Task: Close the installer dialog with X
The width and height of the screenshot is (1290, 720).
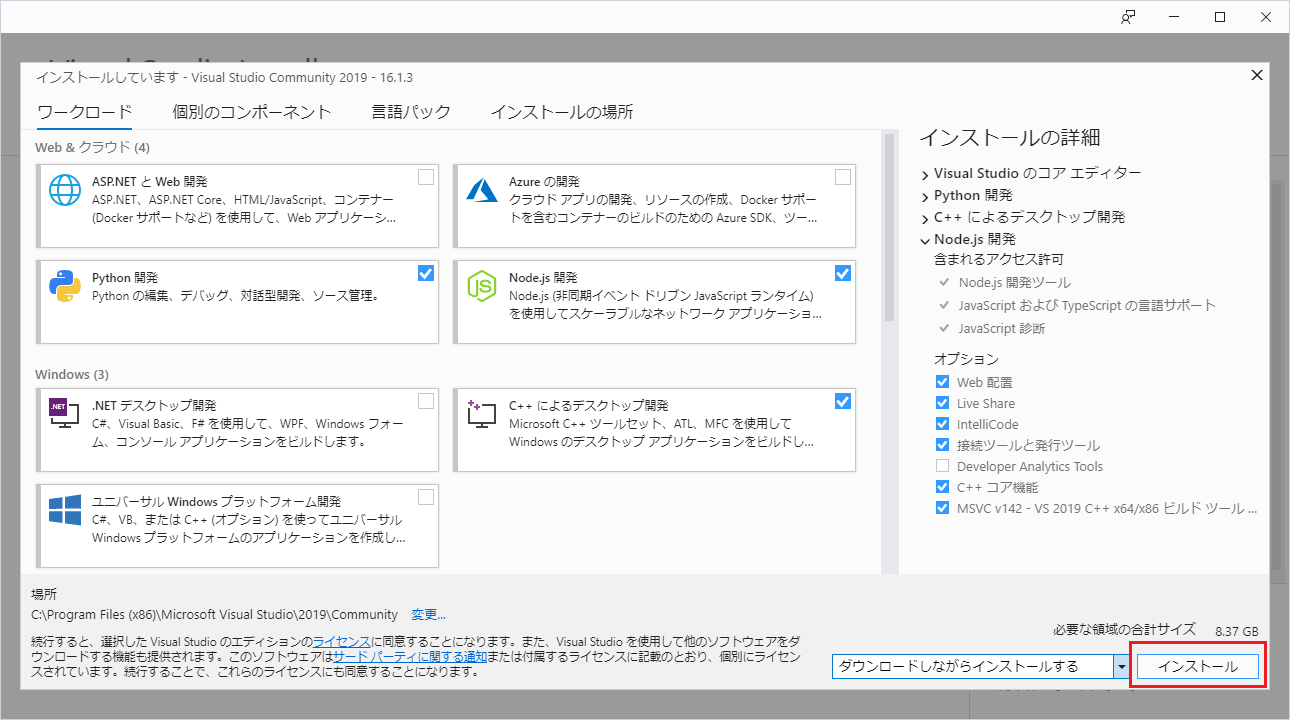Action: point(1257,75)
